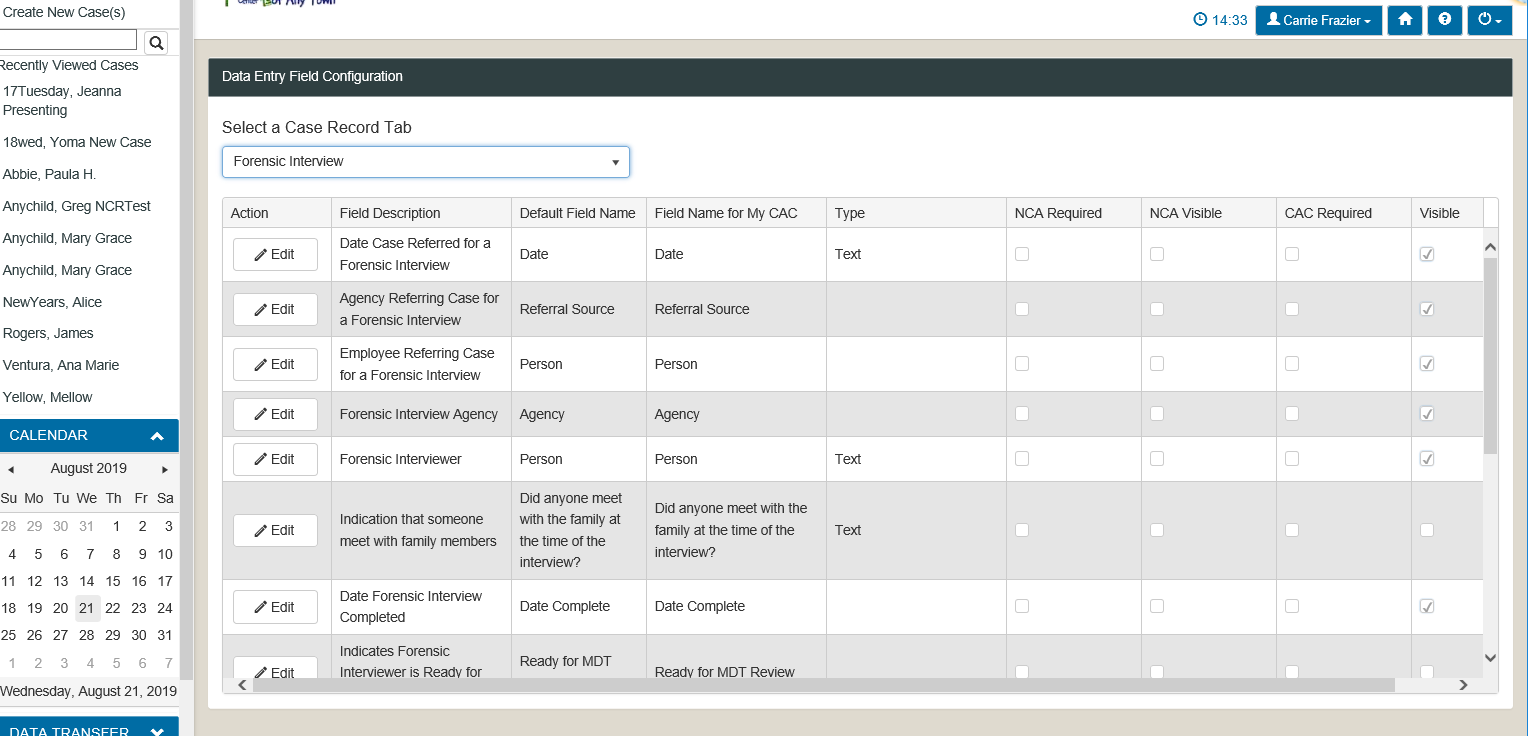Open recent case NewYears, Alice
Image resolution: width=1528 pixels, height=736 pixels.
pos(52,302)
